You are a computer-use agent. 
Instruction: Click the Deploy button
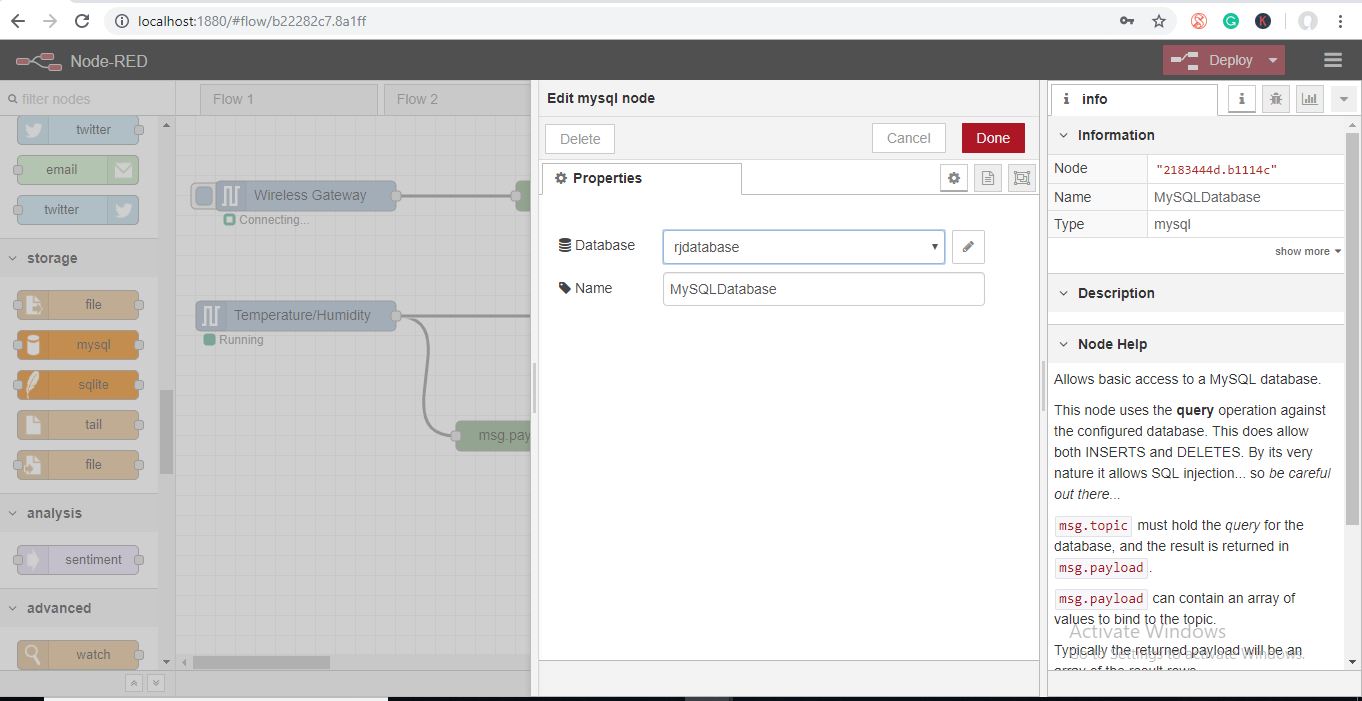[1212, 60]
